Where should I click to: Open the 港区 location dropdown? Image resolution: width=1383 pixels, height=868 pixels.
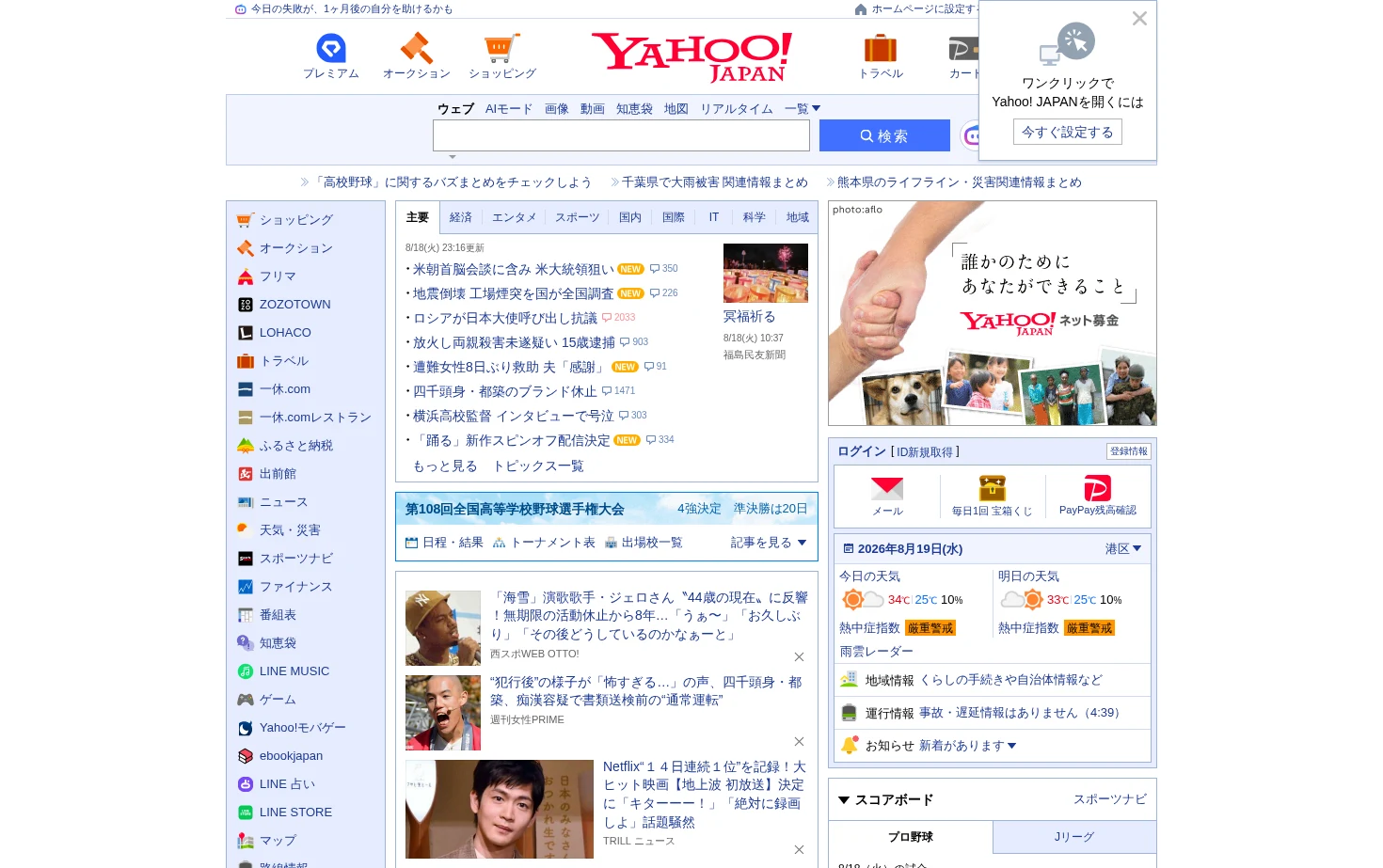click(x=1123, y=549)
